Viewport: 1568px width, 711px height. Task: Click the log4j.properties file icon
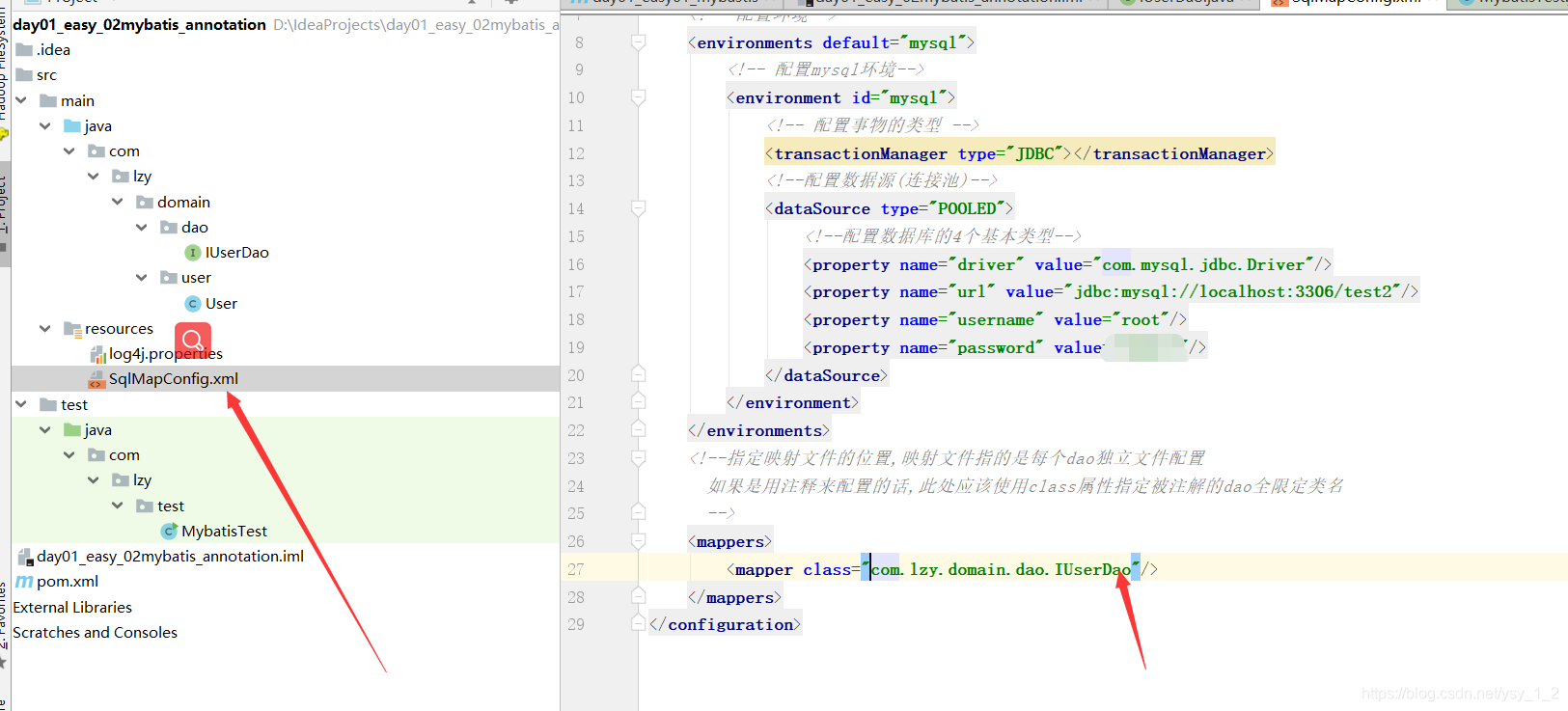coord(97,354)
